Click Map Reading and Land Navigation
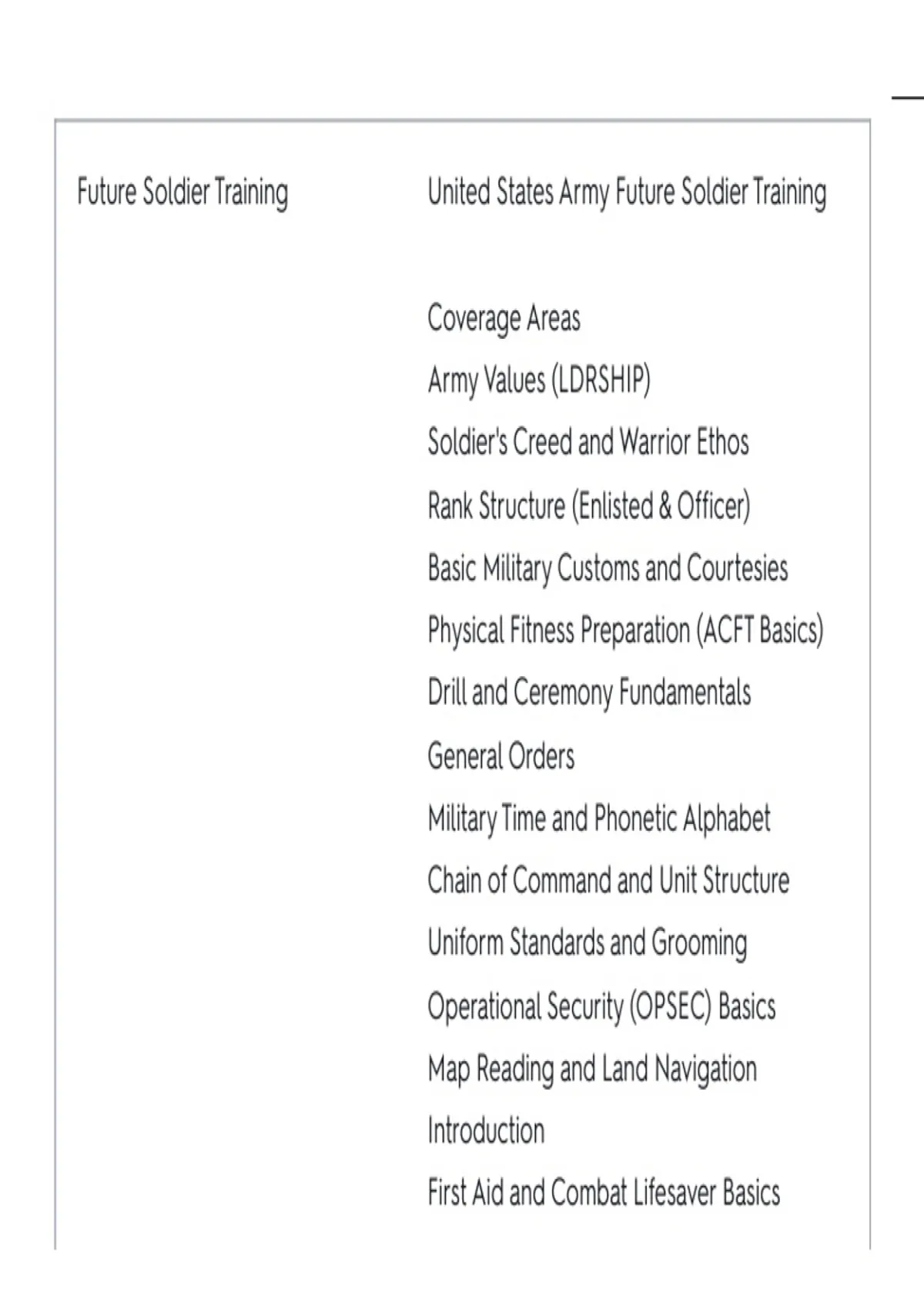 pyautogui.click(x=592, y=1070)
